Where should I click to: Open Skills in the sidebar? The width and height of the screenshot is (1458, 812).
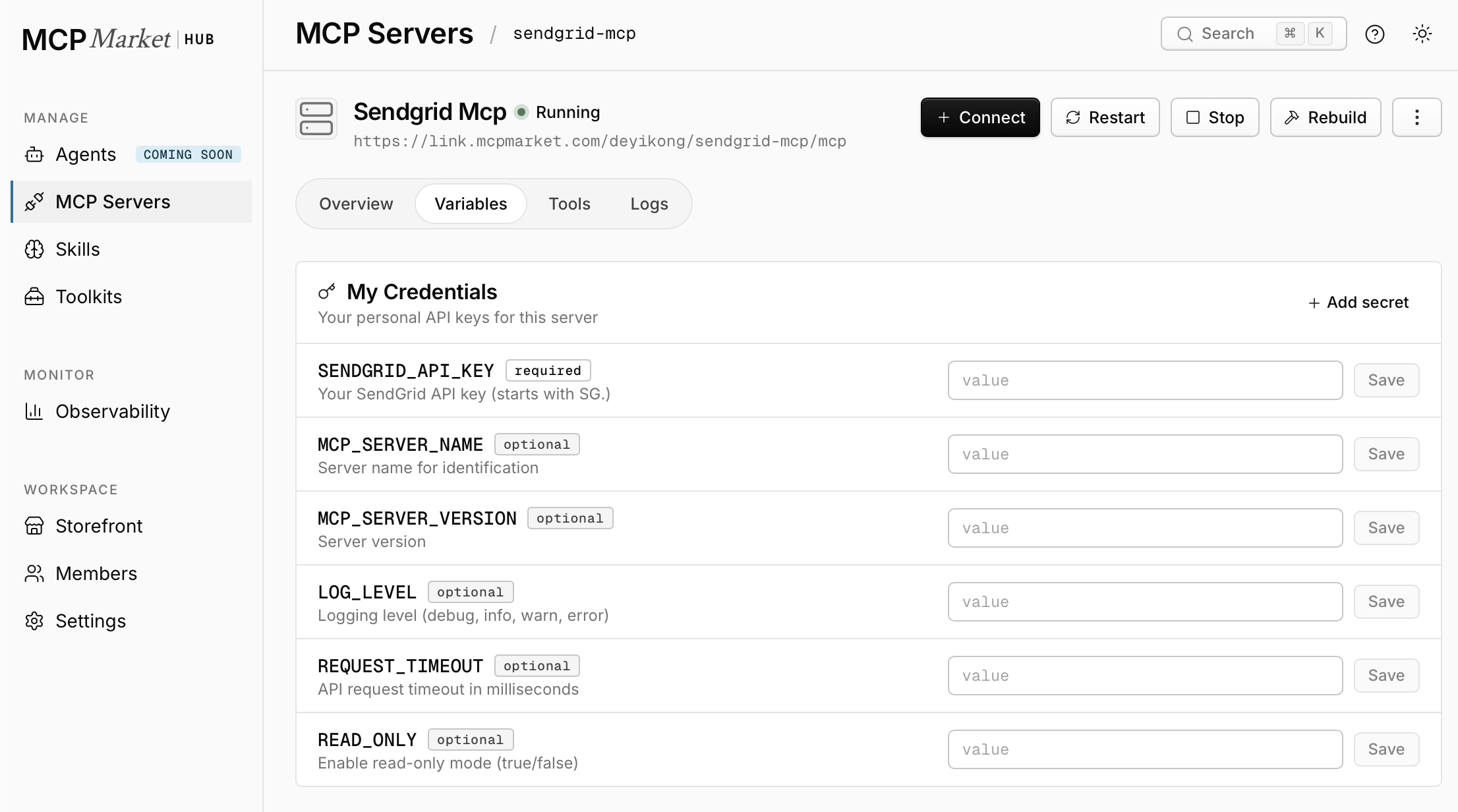tap(132, 249)
